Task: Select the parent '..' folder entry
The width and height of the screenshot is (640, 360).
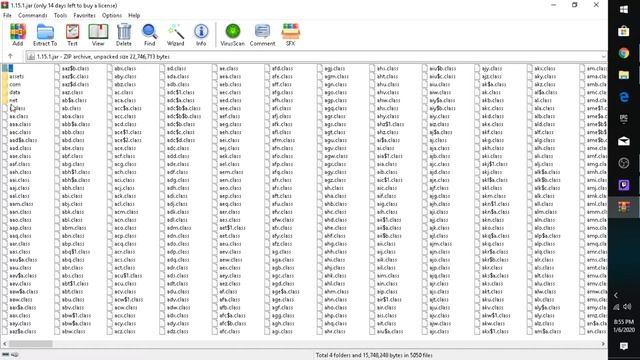Action: click(8, 68)
